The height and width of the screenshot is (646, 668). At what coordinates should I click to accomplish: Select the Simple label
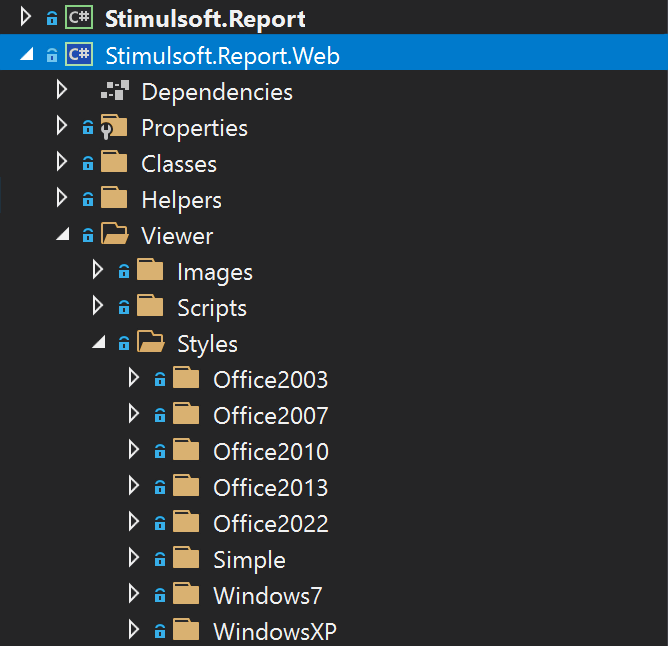250,560
